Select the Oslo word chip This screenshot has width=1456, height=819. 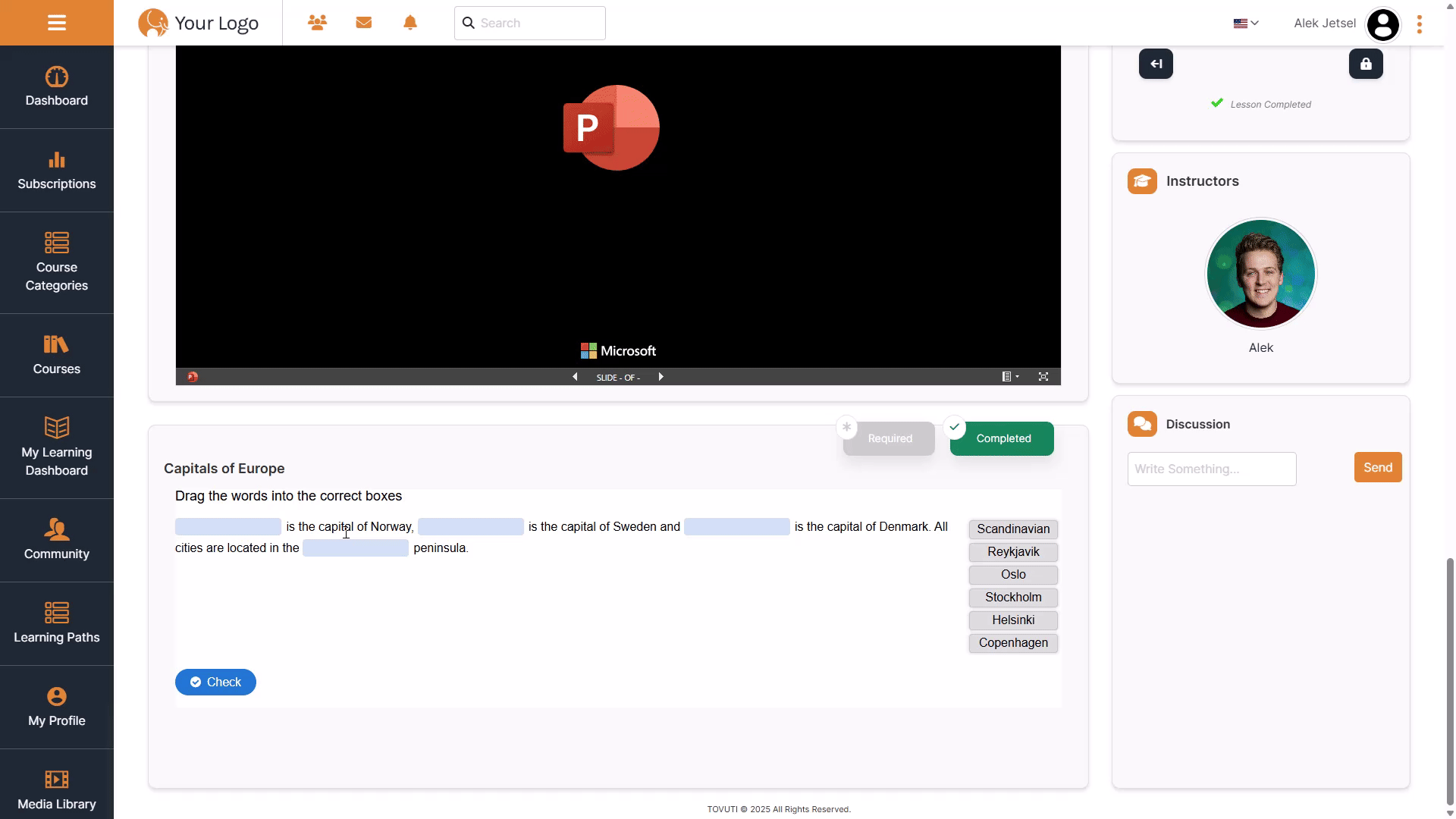tap(1013, 574)
